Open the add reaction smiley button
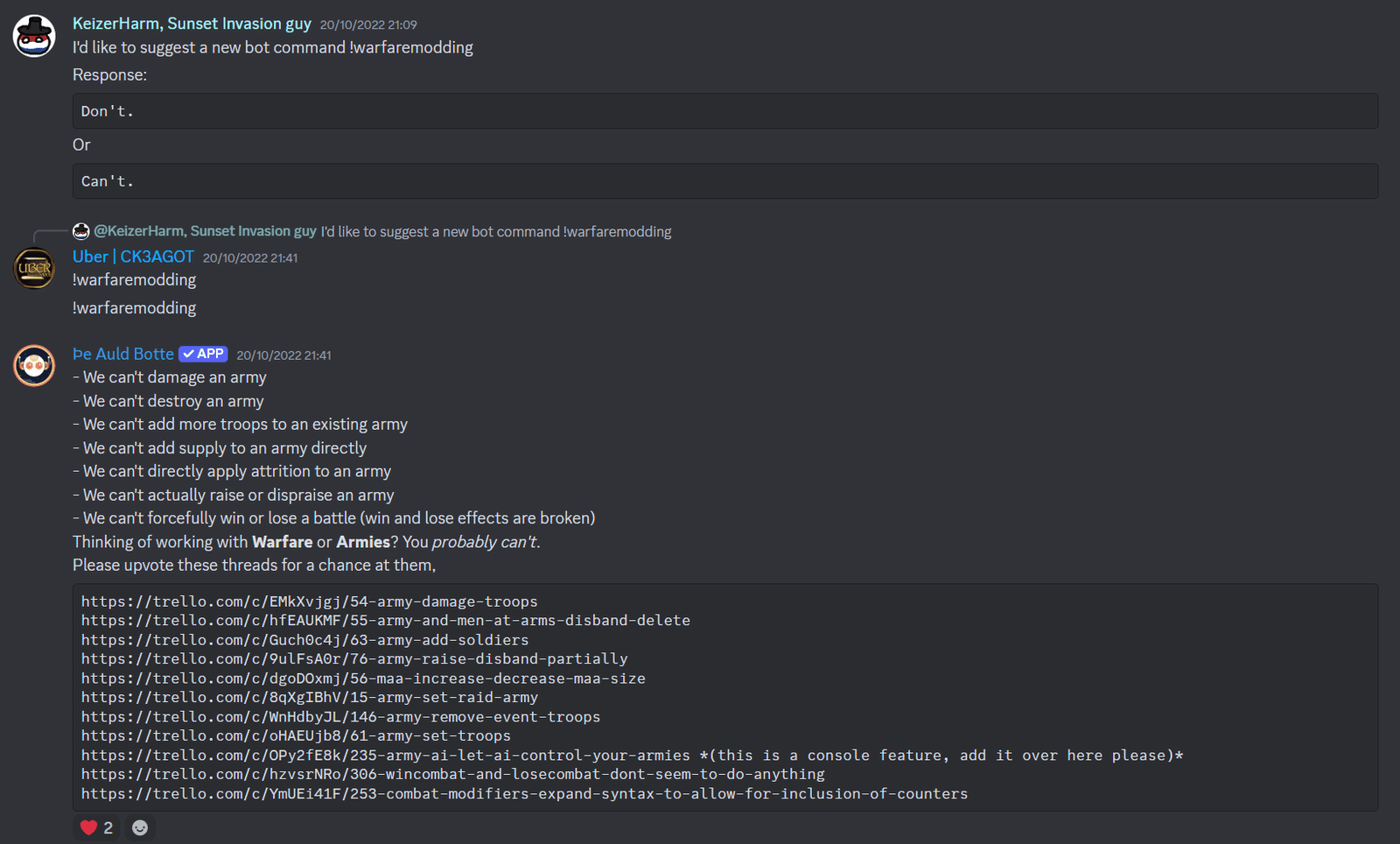Viewport: 1400px width, 844px height. point(140,827)
